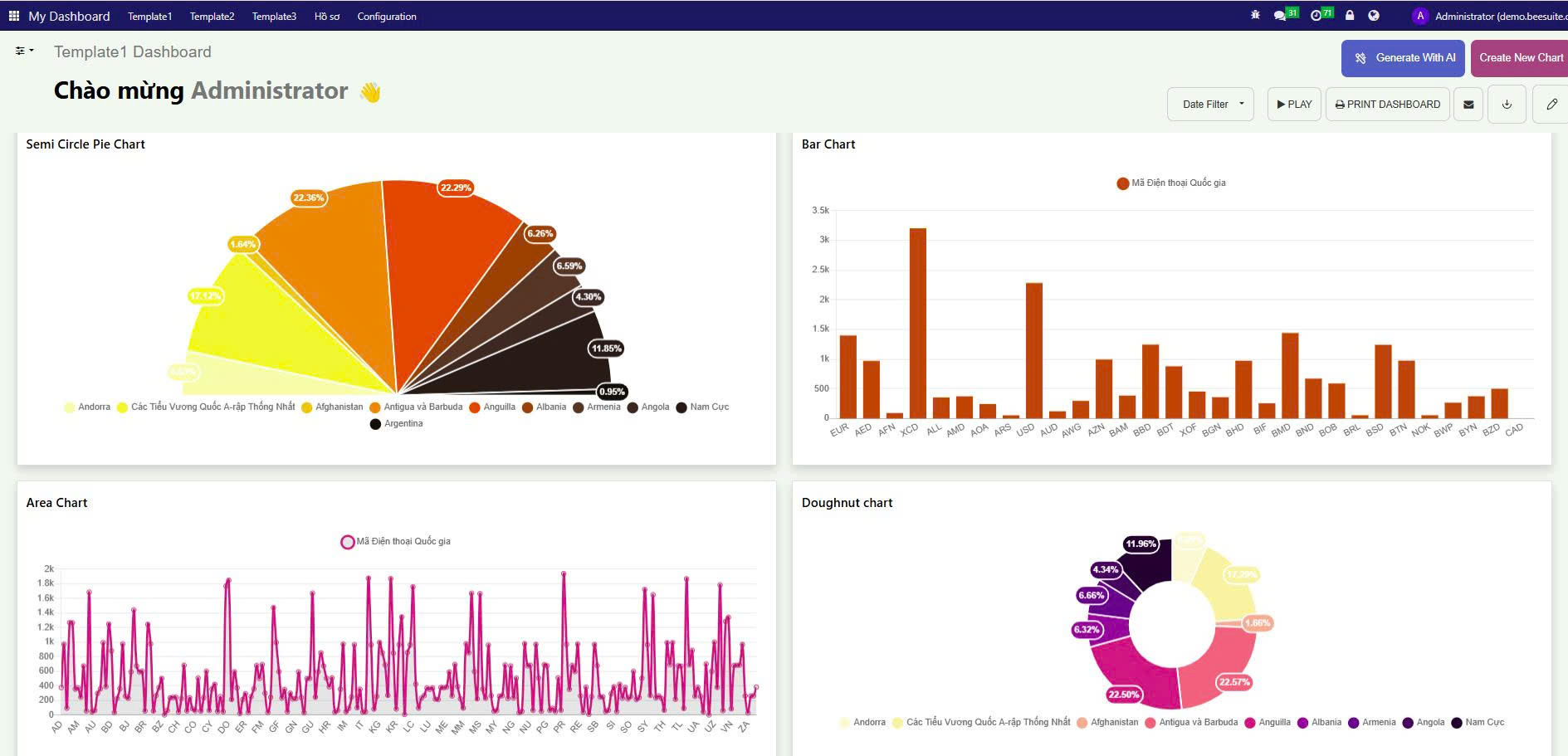
Task: Click the globe icon in top bar
Action: click(1374, 16)
